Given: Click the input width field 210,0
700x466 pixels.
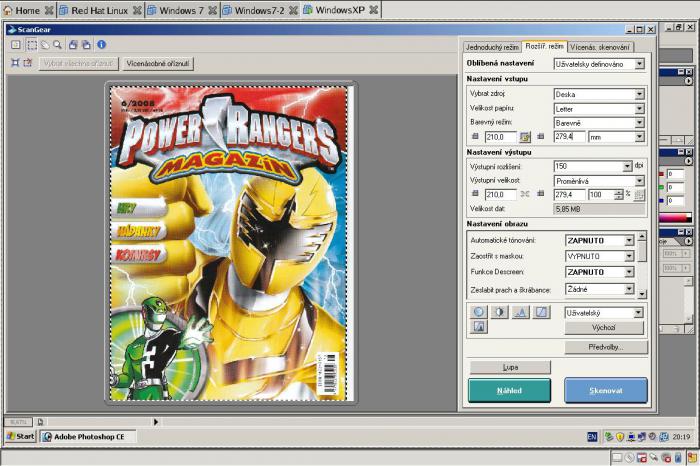Looking at the screenshot, I should (x=500, y=137).
